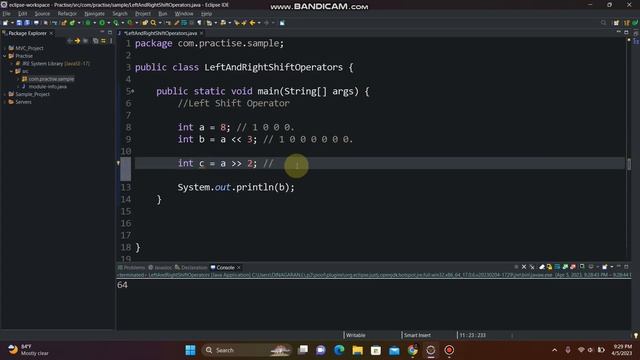Open File Explorer from taskbar
The height and width of the screenshot is (360, 640).
point(358,350)
